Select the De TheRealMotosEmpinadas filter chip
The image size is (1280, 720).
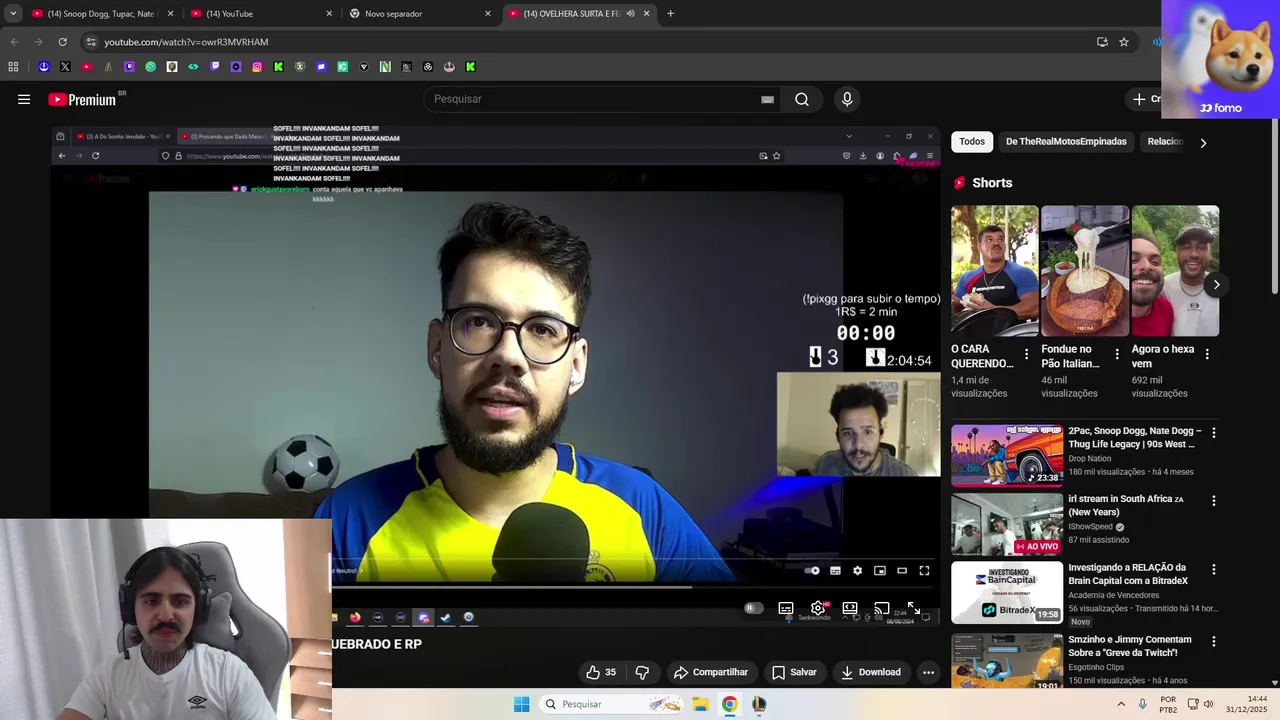click(1066, 142)
